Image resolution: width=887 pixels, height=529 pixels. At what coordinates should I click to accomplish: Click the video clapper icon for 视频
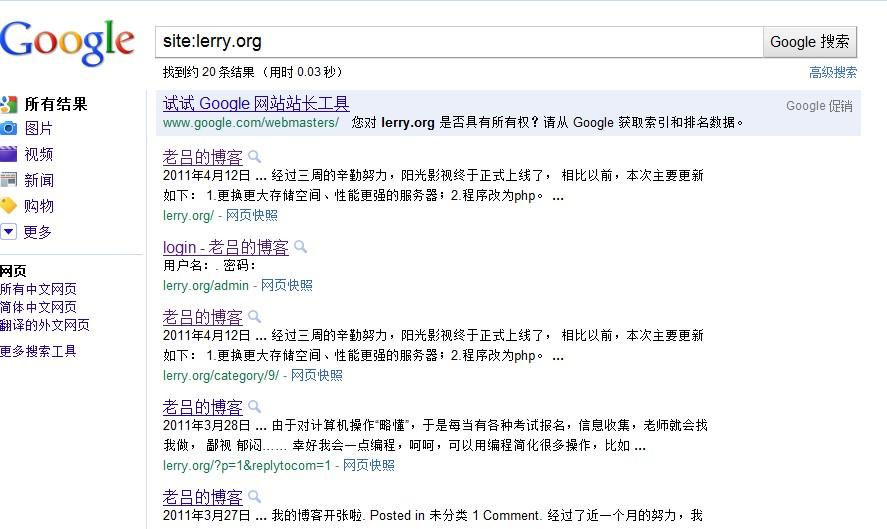[8, 154]
